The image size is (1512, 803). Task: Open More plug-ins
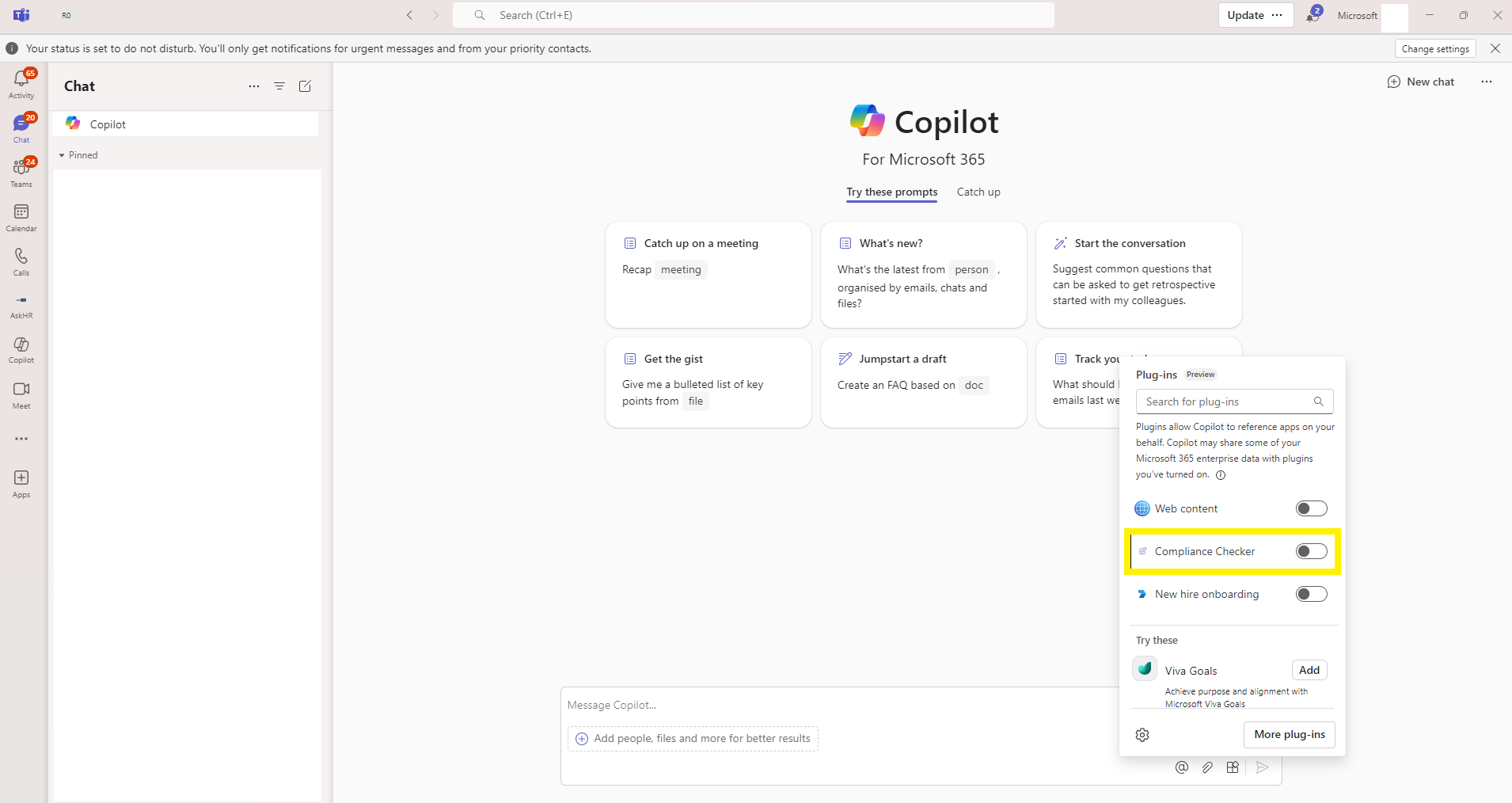1290,734
